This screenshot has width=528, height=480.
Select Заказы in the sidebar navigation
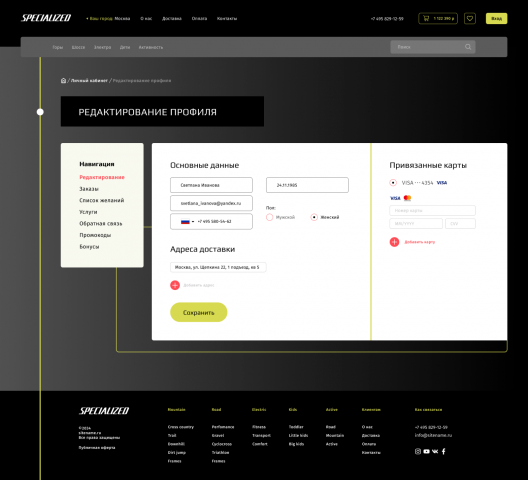89,189
